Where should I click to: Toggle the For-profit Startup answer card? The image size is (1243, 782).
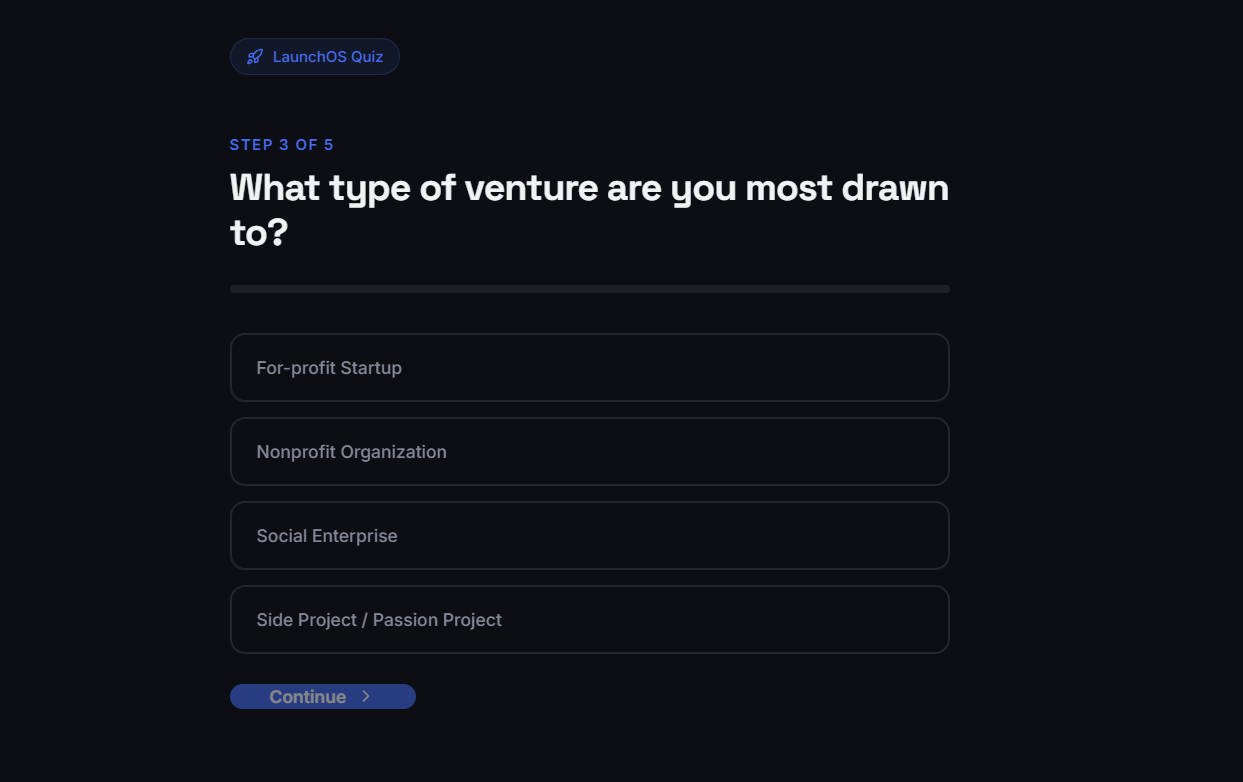point(590,368)
